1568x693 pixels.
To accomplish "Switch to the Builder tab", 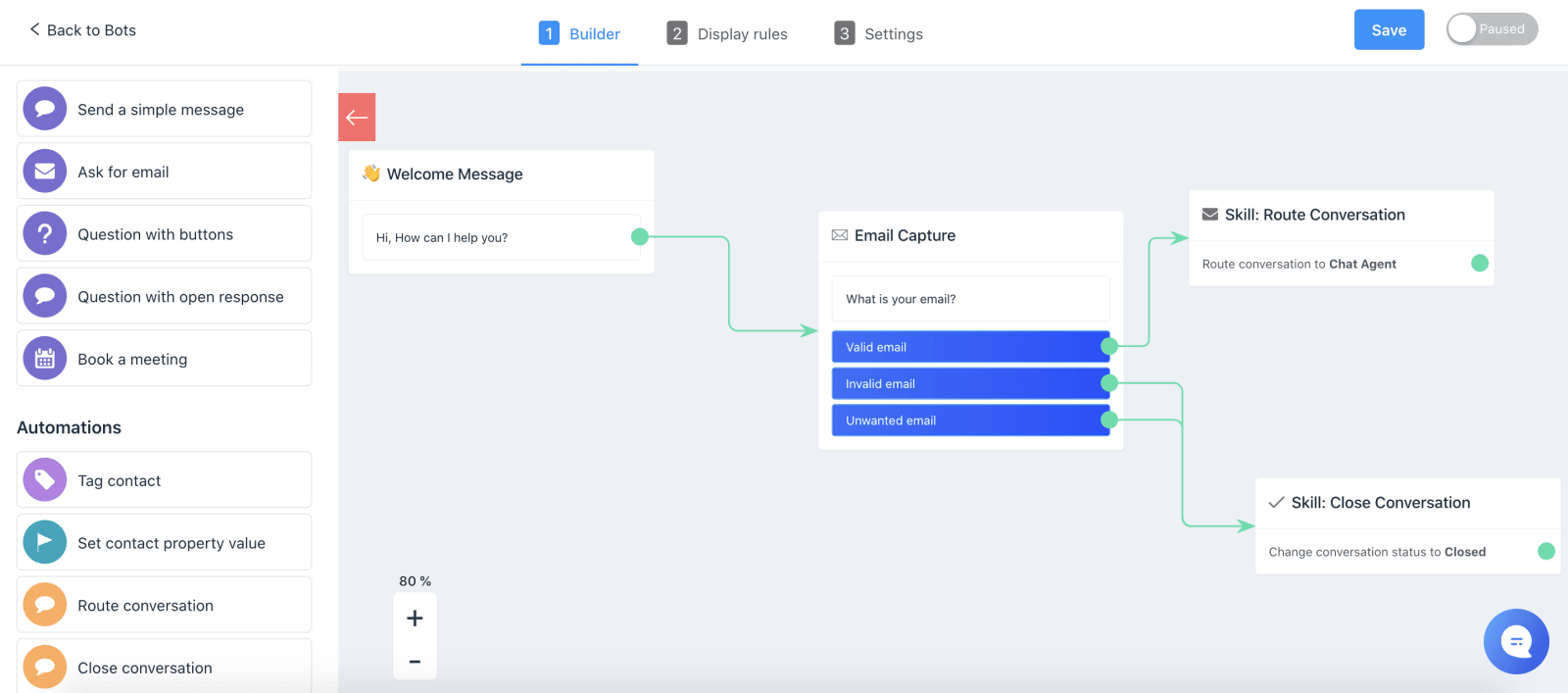I will pyautogui.click(x=580, y=33).
